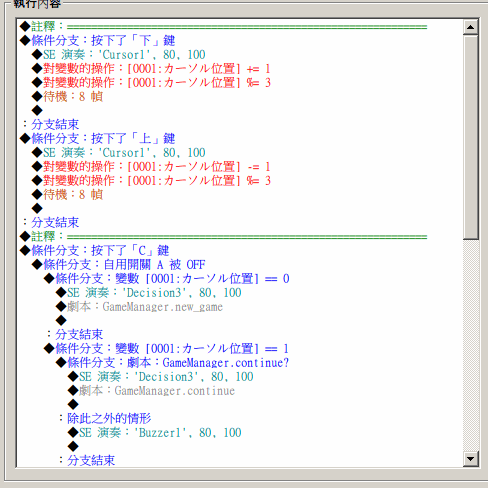Click empty command diamond below first 待機 row
Image resolution: width=488 pixels, height=488 pixels.
(37, 110)
